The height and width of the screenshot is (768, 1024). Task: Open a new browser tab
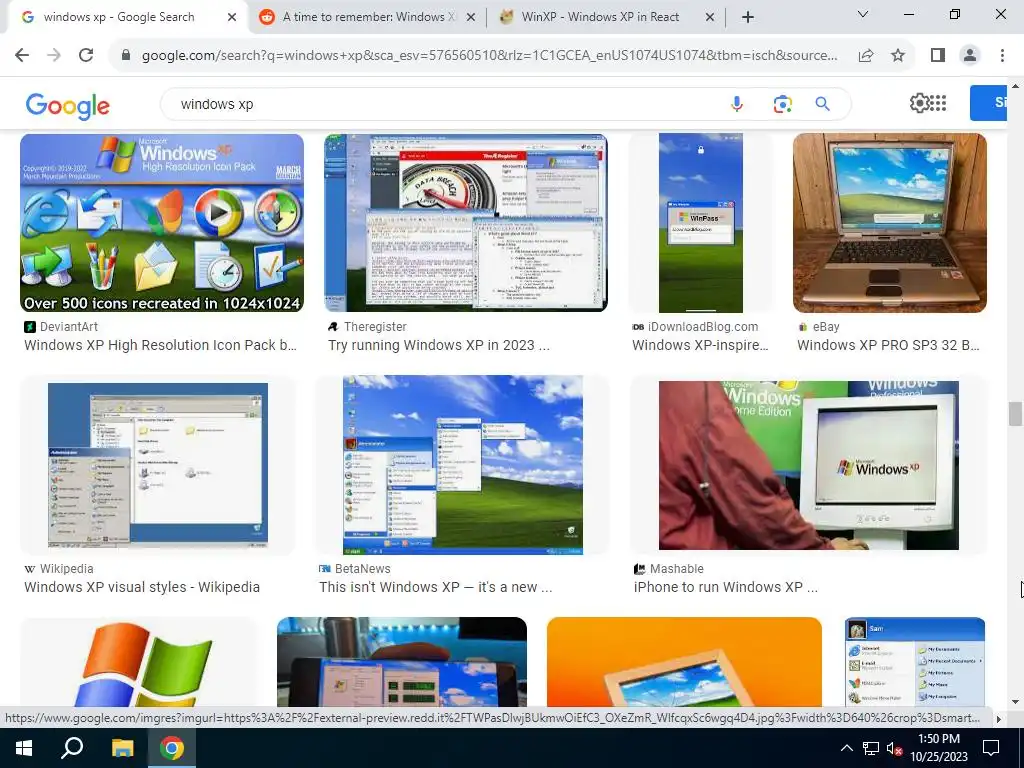[748, 17]
